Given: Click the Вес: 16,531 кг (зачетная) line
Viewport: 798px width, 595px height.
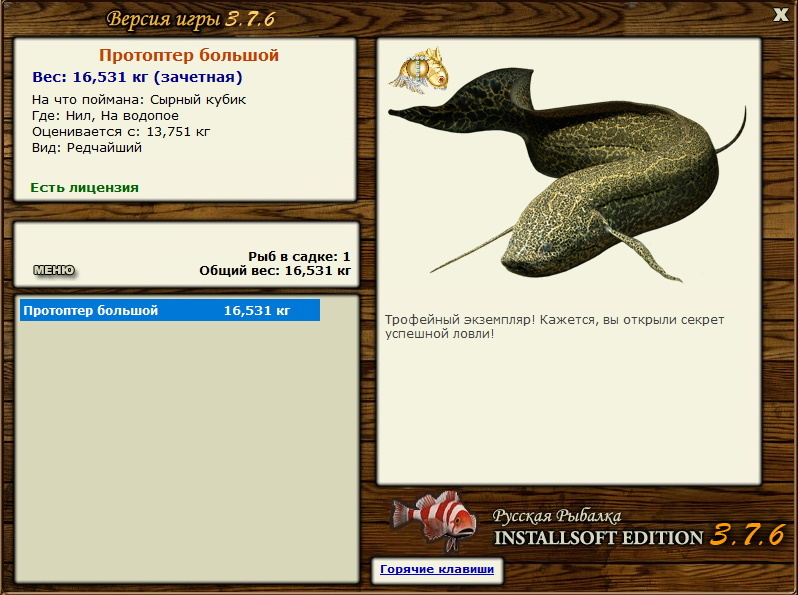Looking at the screenshot, I should click(x=137, y=77).
